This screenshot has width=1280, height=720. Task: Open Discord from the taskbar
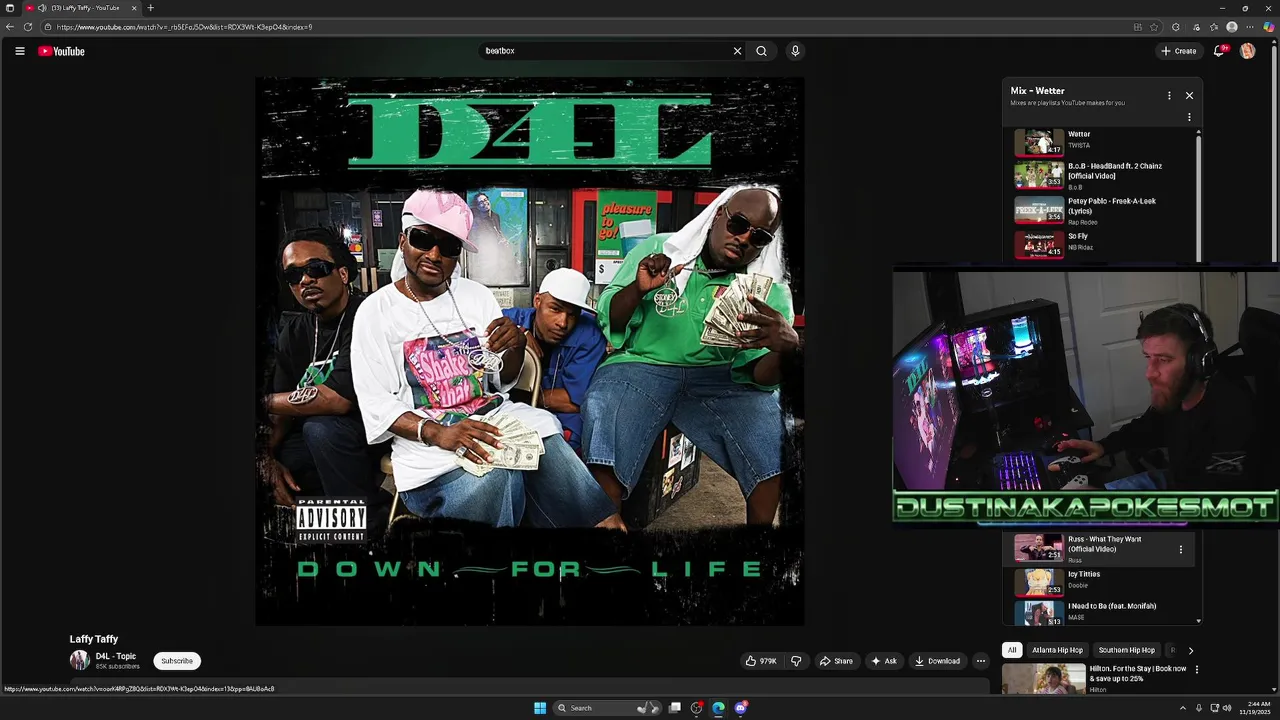click(x=740, y=708)
